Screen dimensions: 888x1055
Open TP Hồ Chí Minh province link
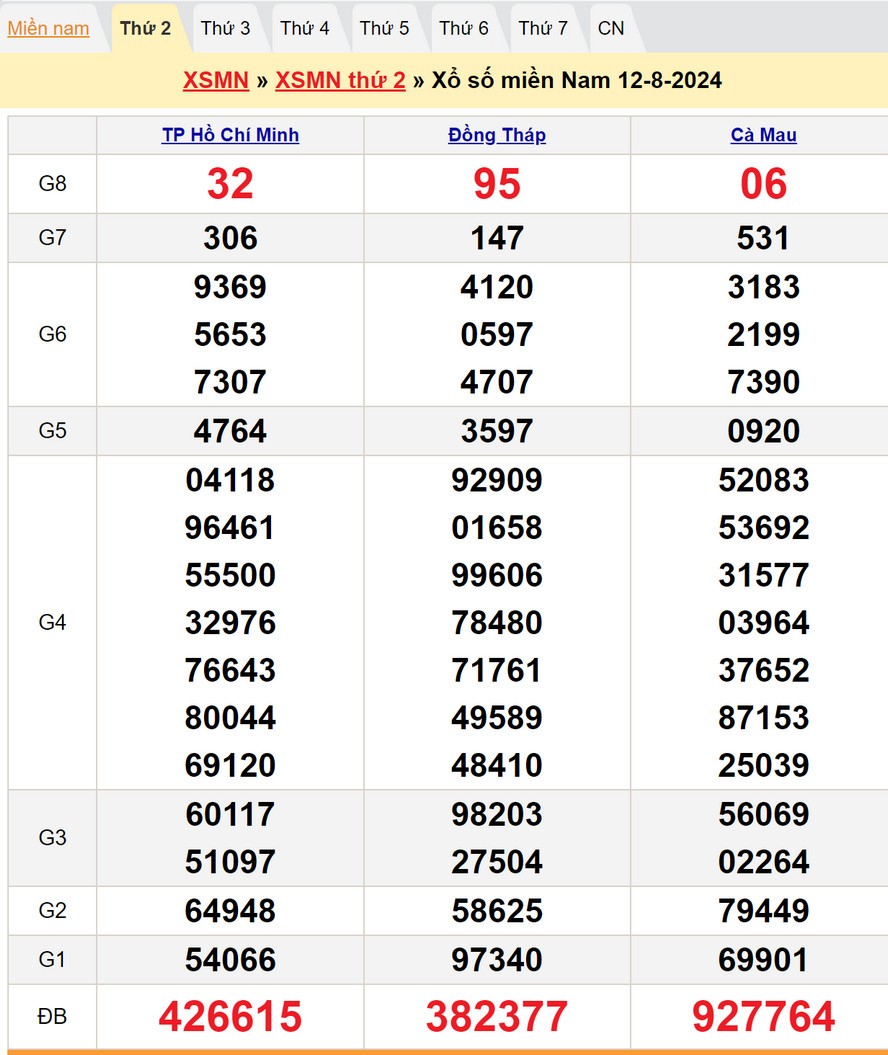230,135
